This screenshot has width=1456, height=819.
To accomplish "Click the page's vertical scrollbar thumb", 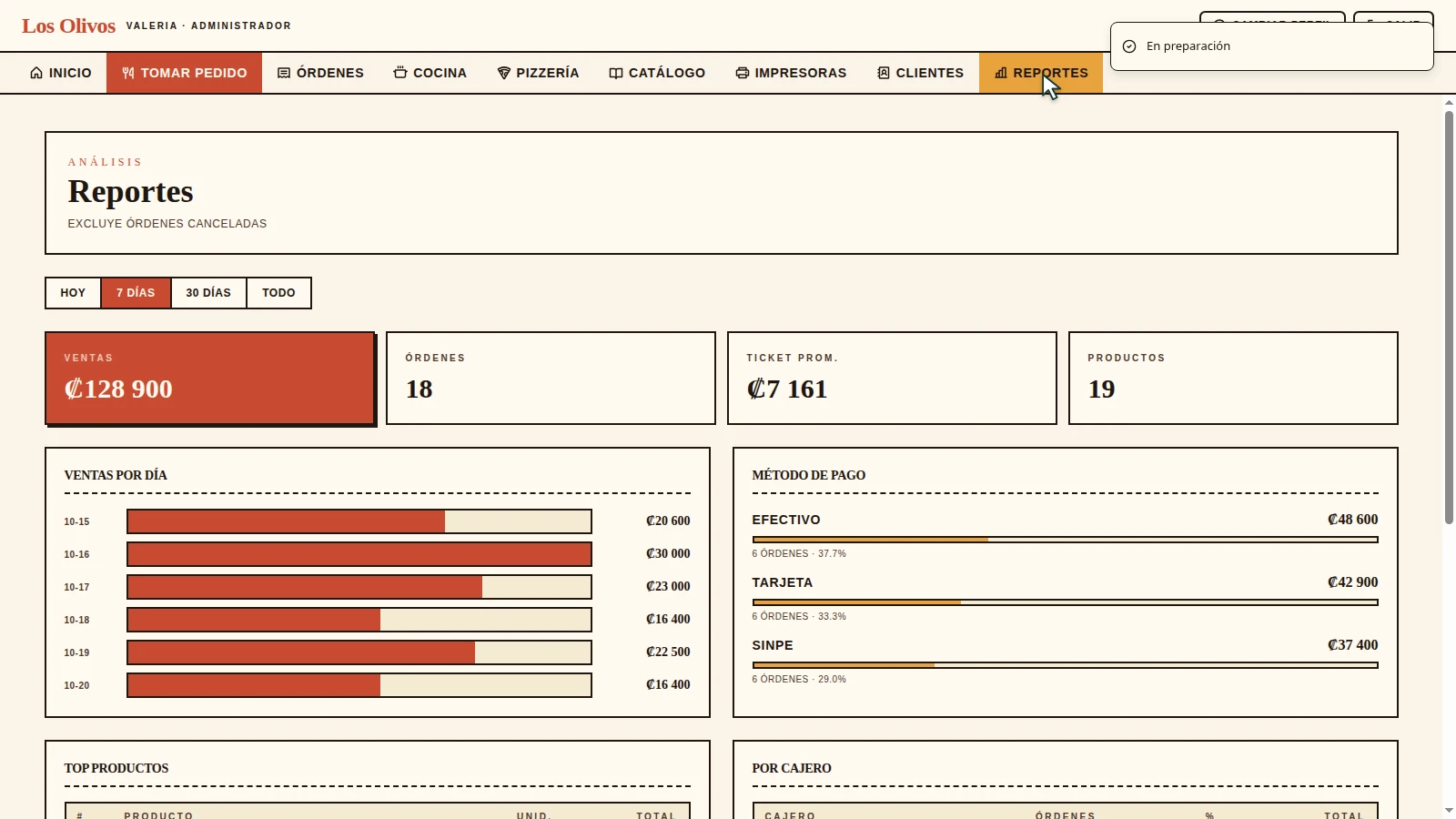I will pyautogui.click(x=1449, y=318).
